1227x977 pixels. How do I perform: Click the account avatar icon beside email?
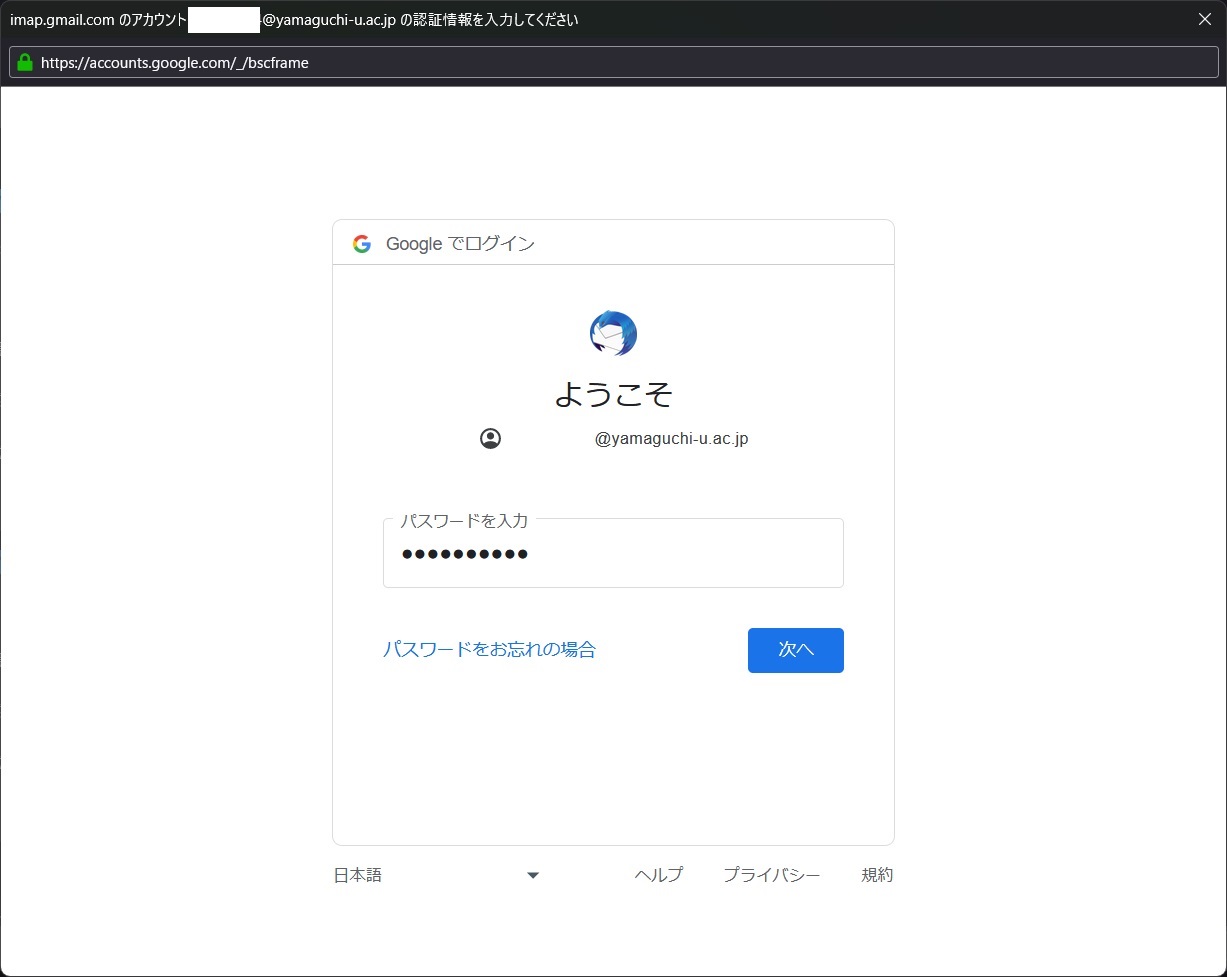pos(490,438)
